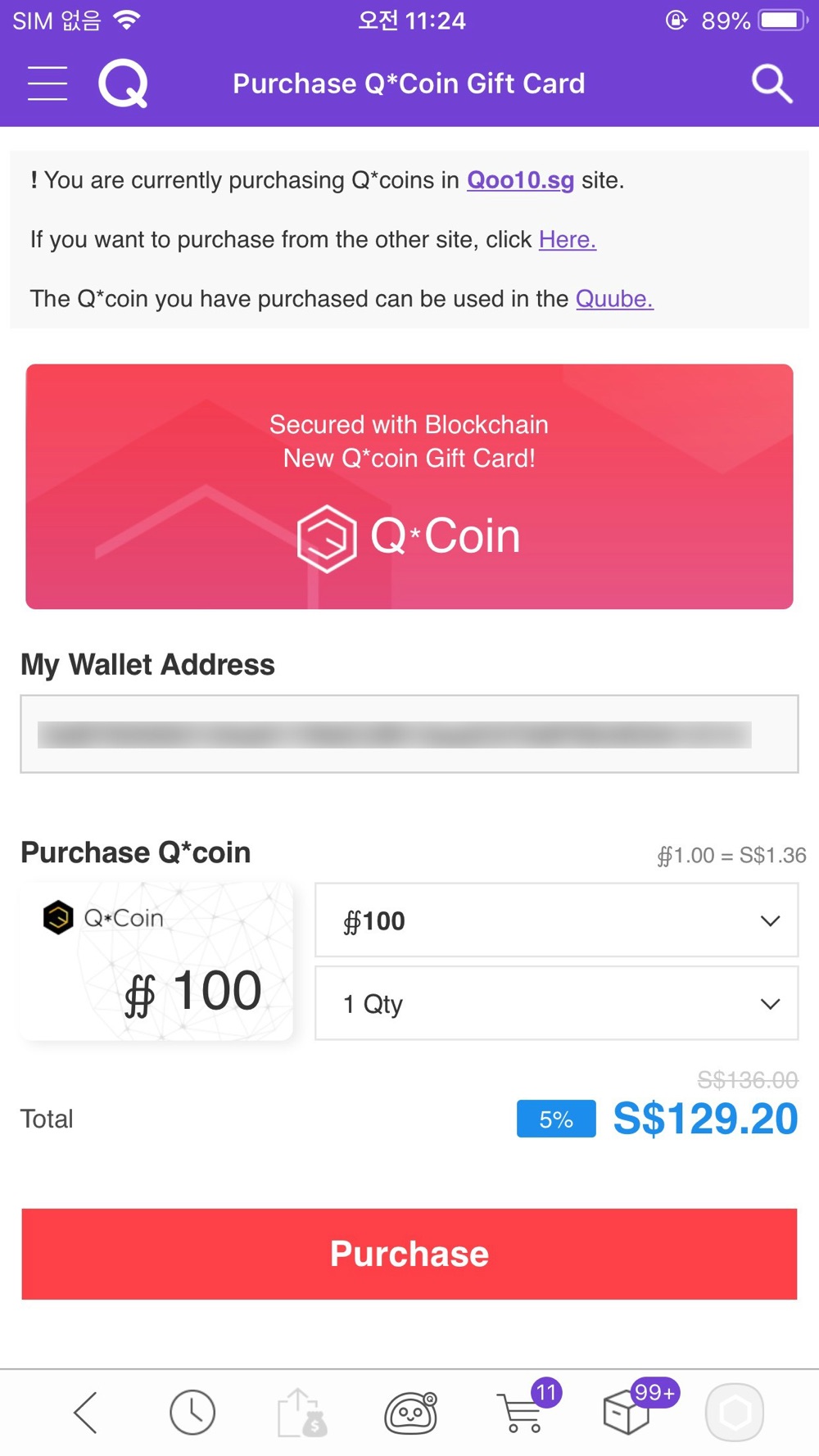The image size is (819, 1456).
Task: Expand the 1 Qty quantity dropdown
Action: click(557, 1003)
